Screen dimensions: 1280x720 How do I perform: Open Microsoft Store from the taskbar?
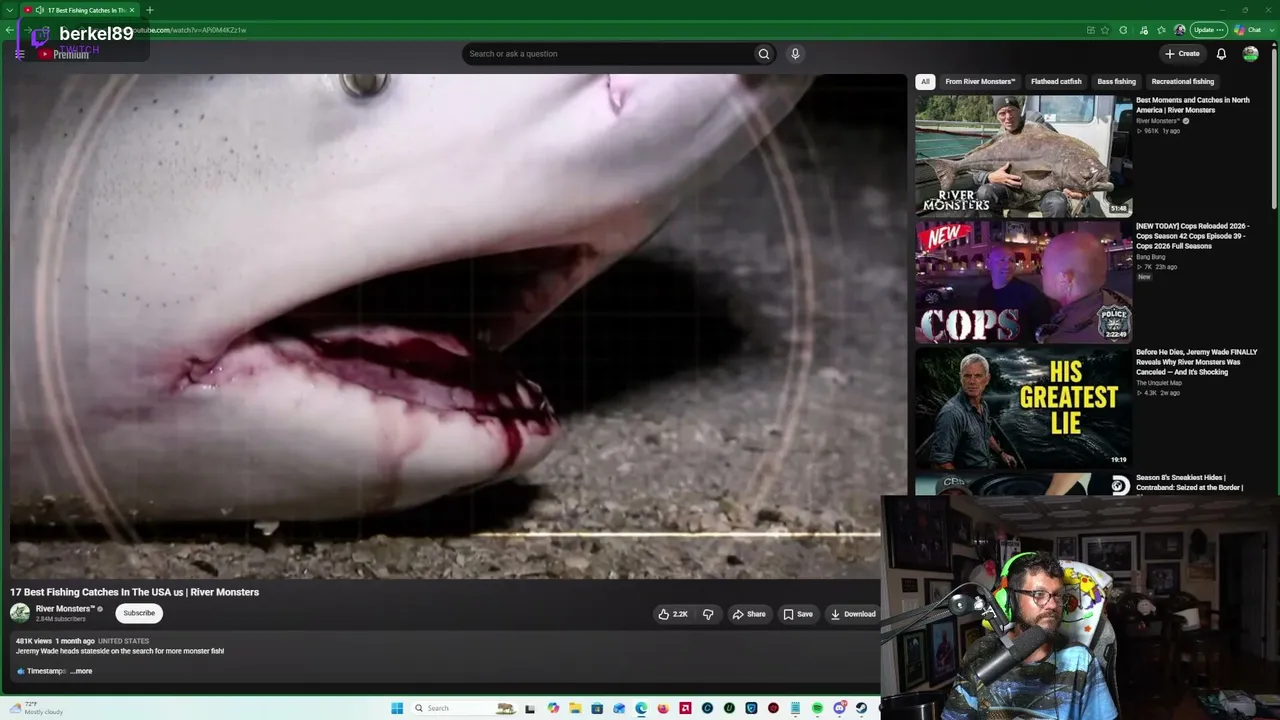597,708
